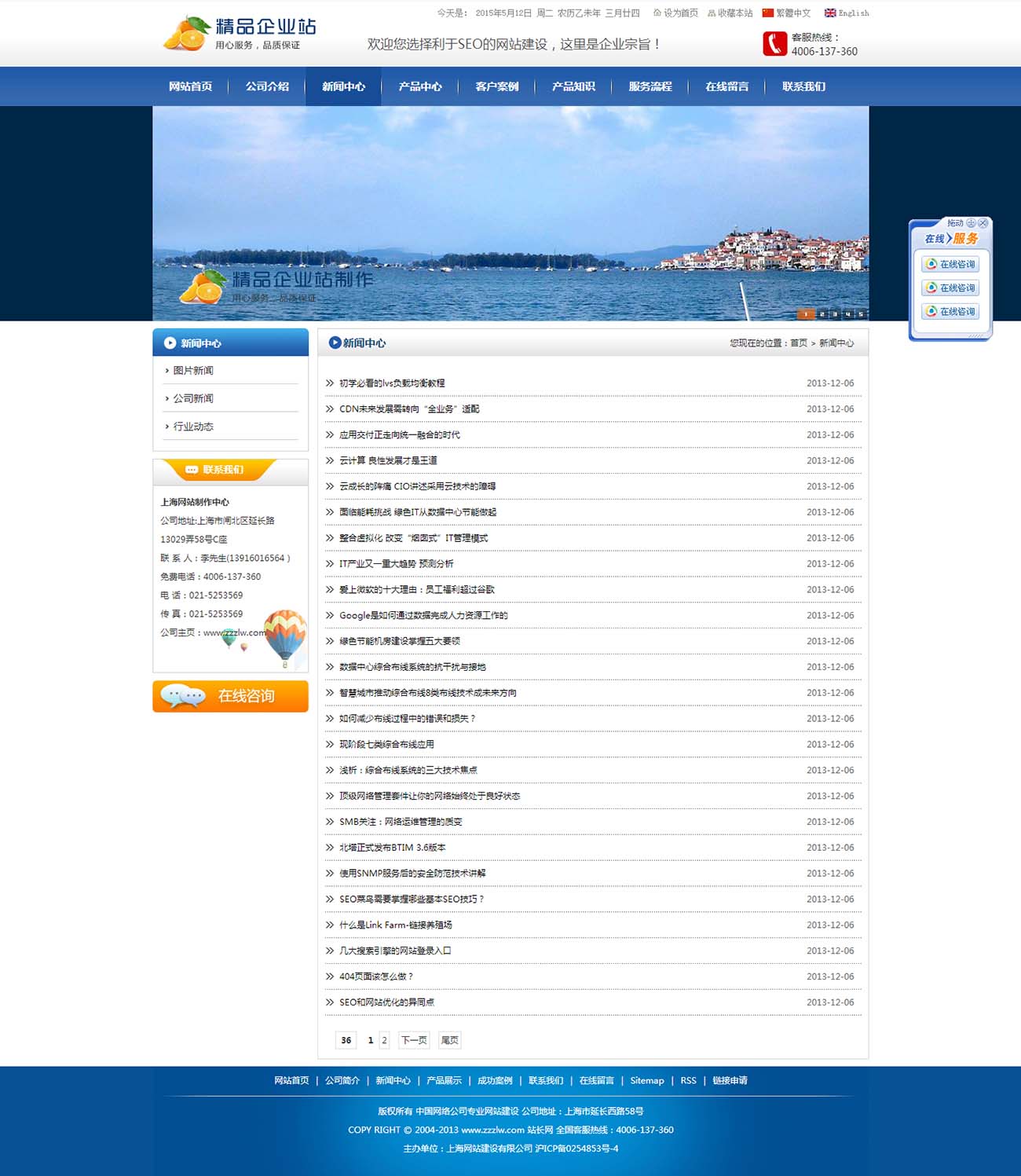
Task: Open 网站首页 in the main navigation bar
Action: [190, 86]
